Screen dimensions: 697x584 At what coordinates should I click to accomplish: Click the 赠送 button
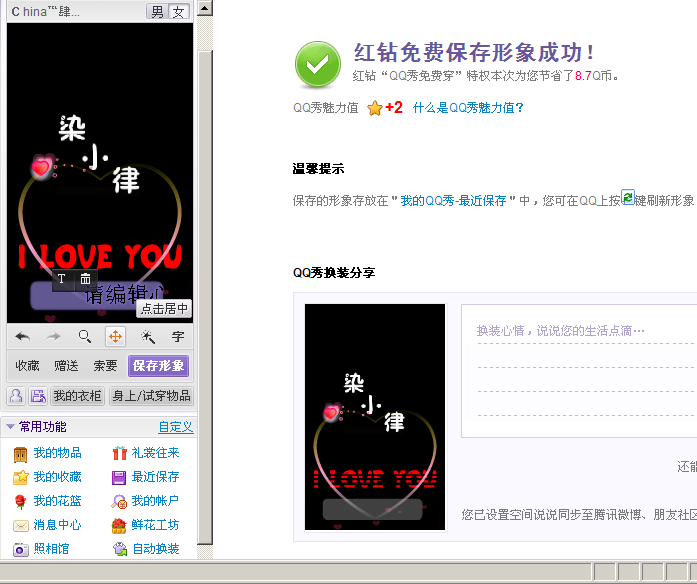click(x=66, y=366)
